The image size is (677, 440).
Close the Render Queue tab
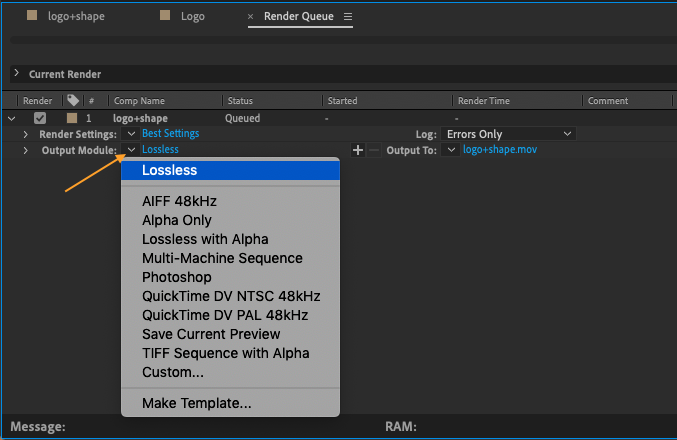251,18
